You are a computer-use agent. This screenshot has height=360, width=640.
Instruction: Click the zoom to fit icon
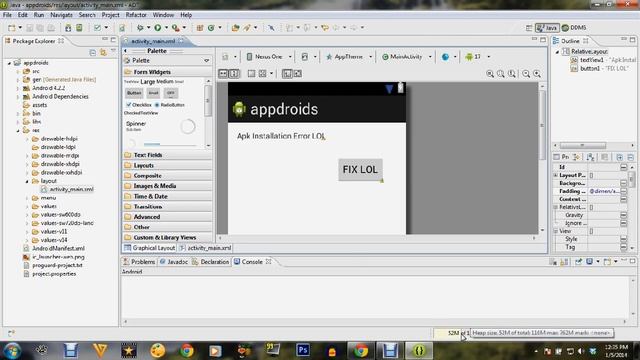point(501,73)
